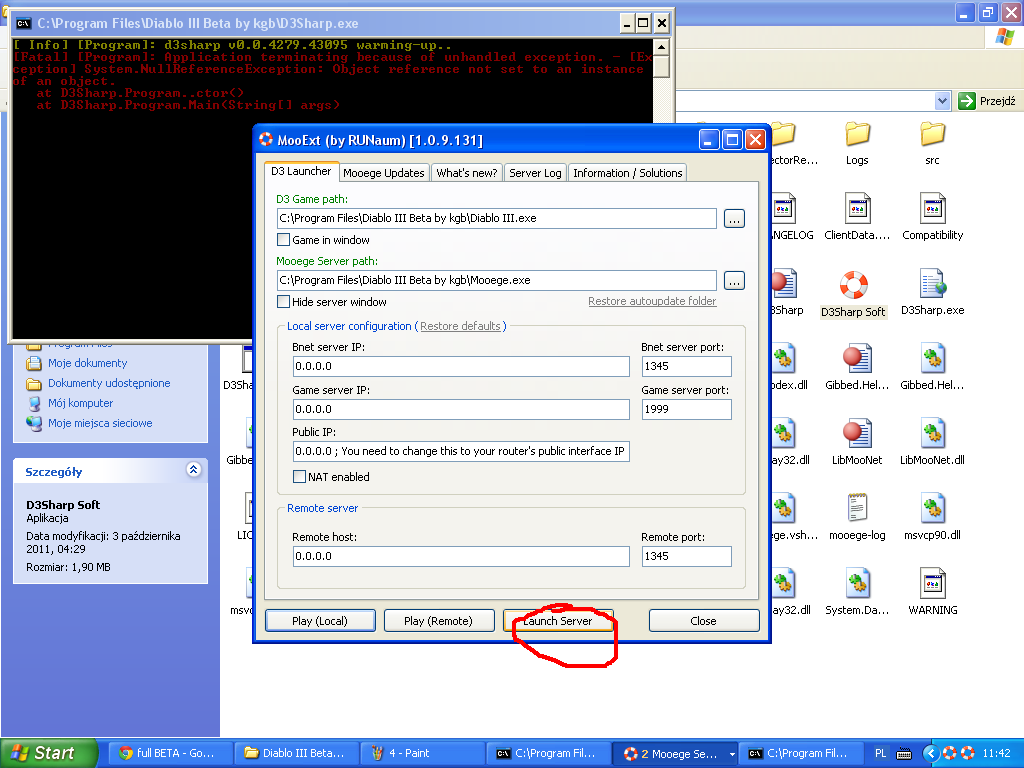Viewport: 1024px width, 768px height.
Task: Switch to full BETA Chrome taskbar item
Action: [170, 753]
